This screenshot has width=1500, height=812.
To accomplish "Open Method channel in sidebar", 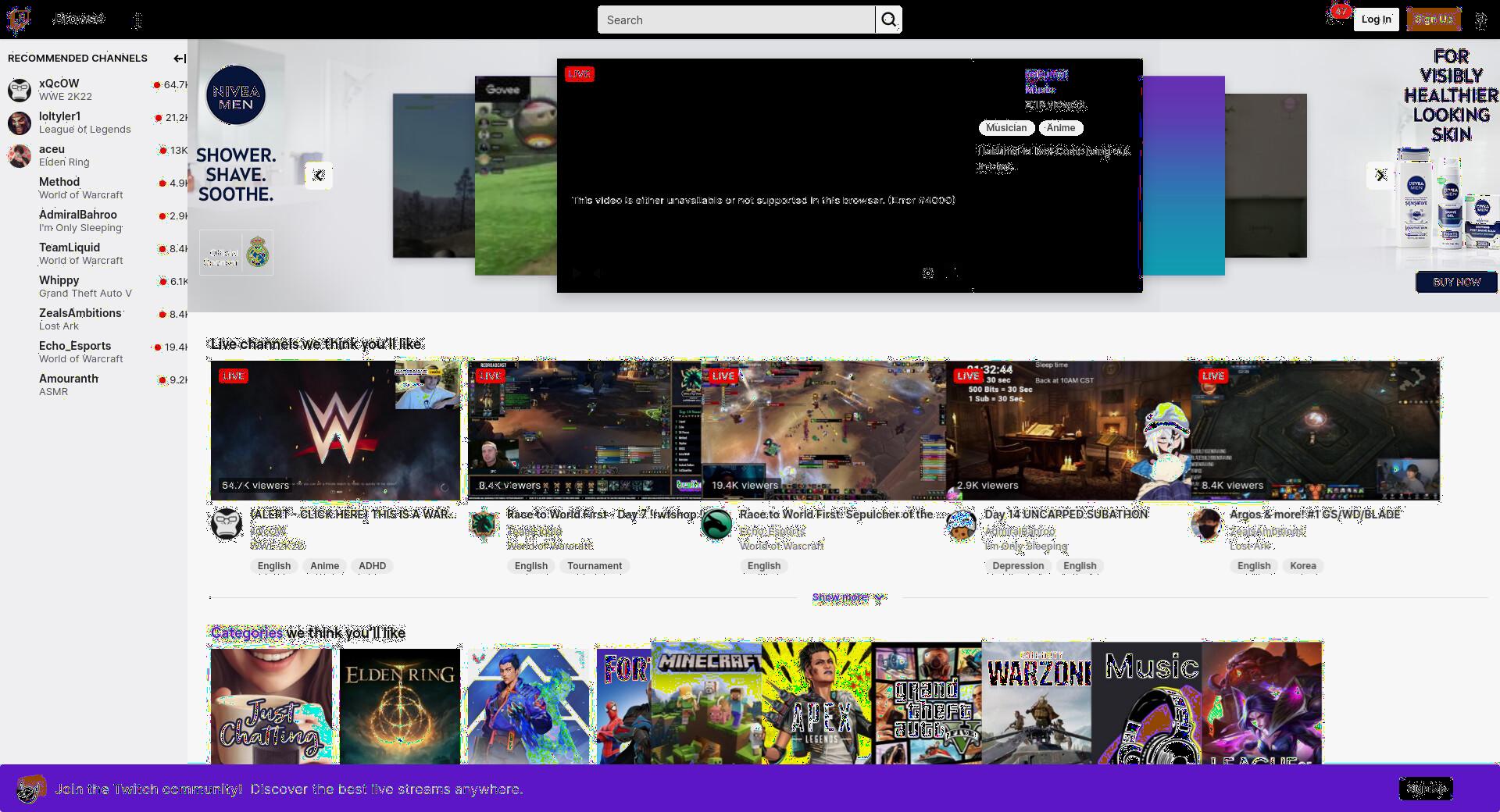I will [94, 188].
